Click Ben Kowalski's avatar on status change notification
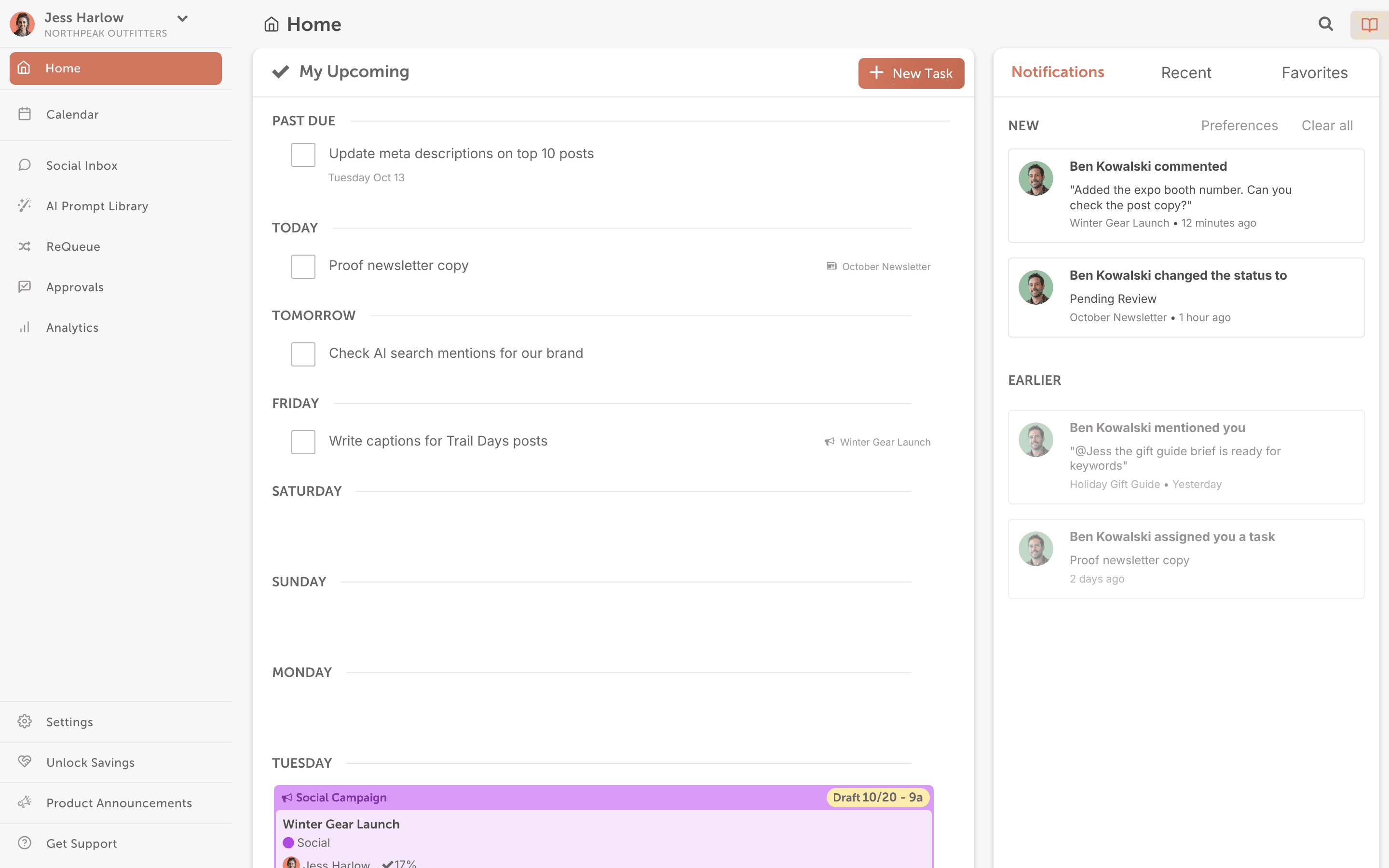The width and height of the screenshot is (1389, 868). click(1035, 287)
